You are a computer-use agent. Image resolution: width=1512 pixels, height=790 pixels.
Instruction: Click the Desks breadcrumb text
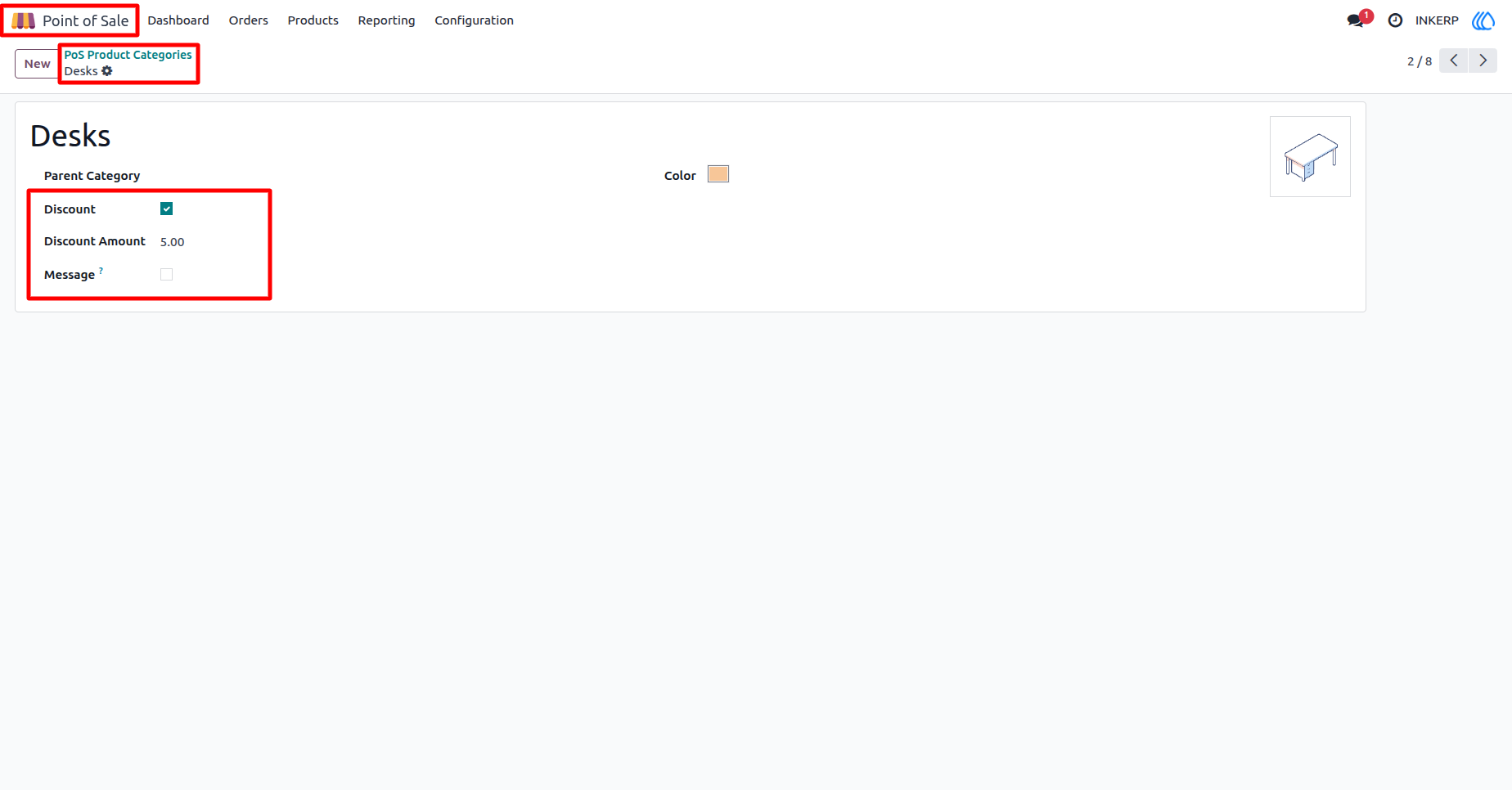pos(81,71)
